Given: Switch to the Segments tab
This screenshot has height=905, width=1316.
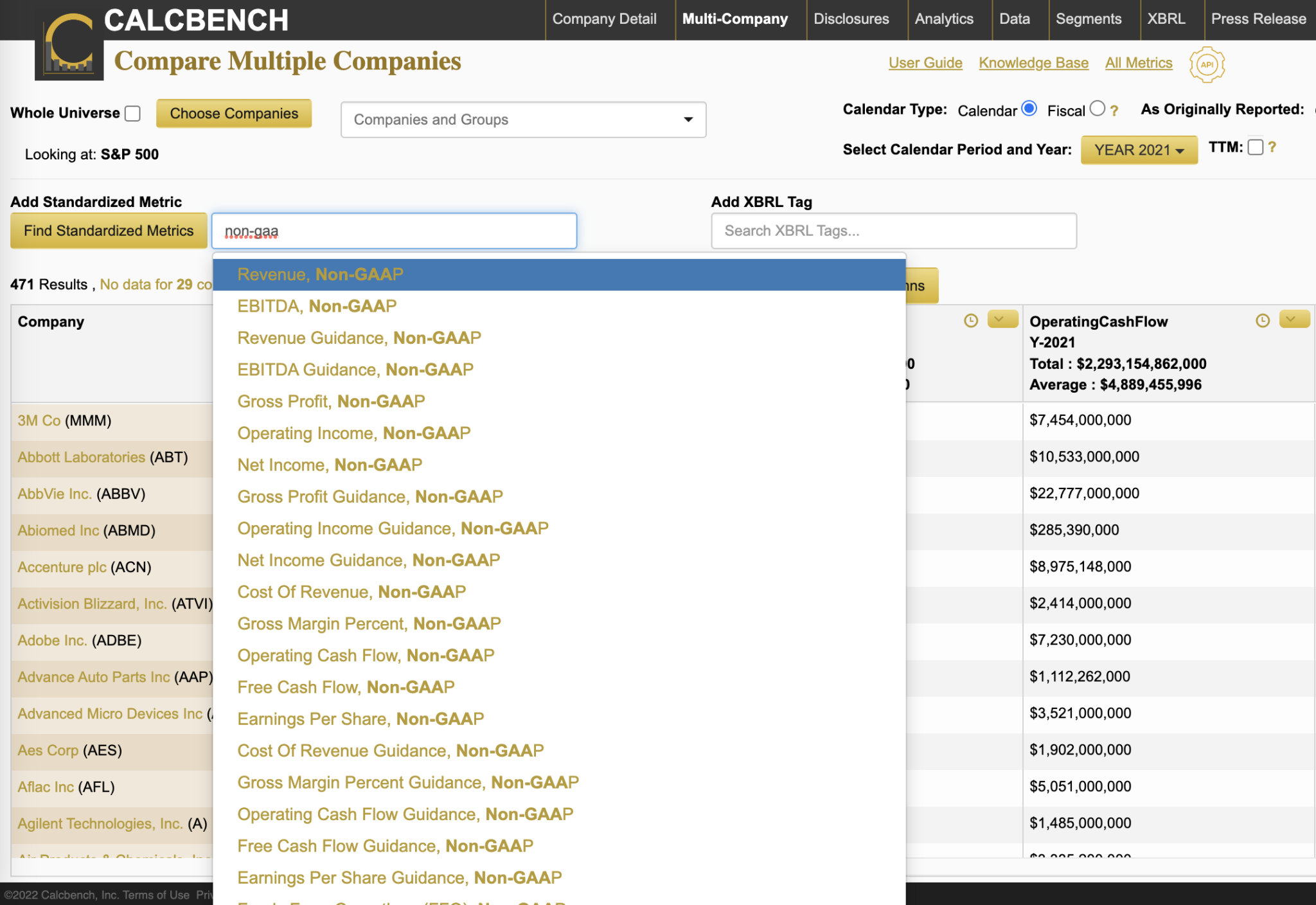Looking at the screenshot, I should tap(1089, 19).
